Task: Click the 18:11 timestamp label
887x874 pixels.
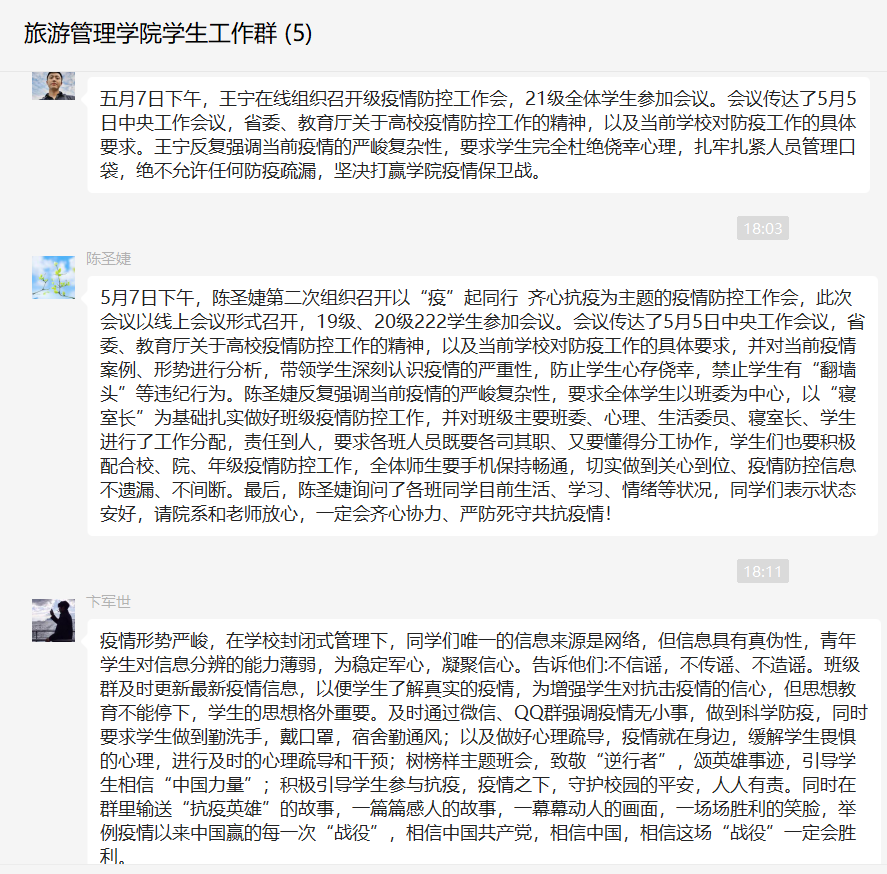Action: (x=763, y=571)
